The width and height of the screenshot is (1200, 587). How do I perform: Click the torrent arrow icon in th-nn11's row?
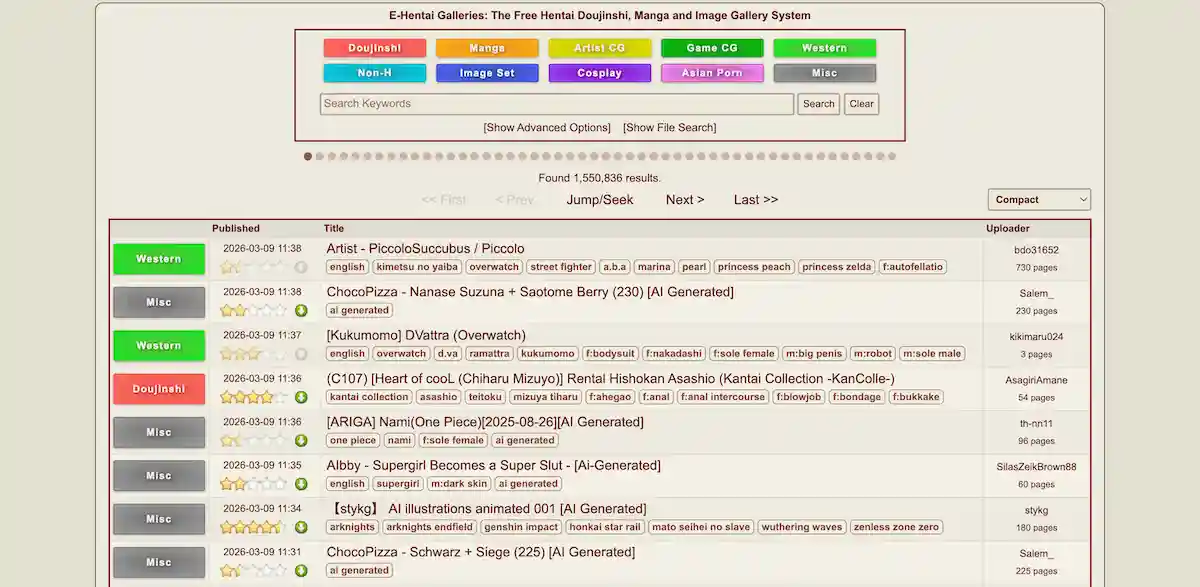(x=301, y=441)
